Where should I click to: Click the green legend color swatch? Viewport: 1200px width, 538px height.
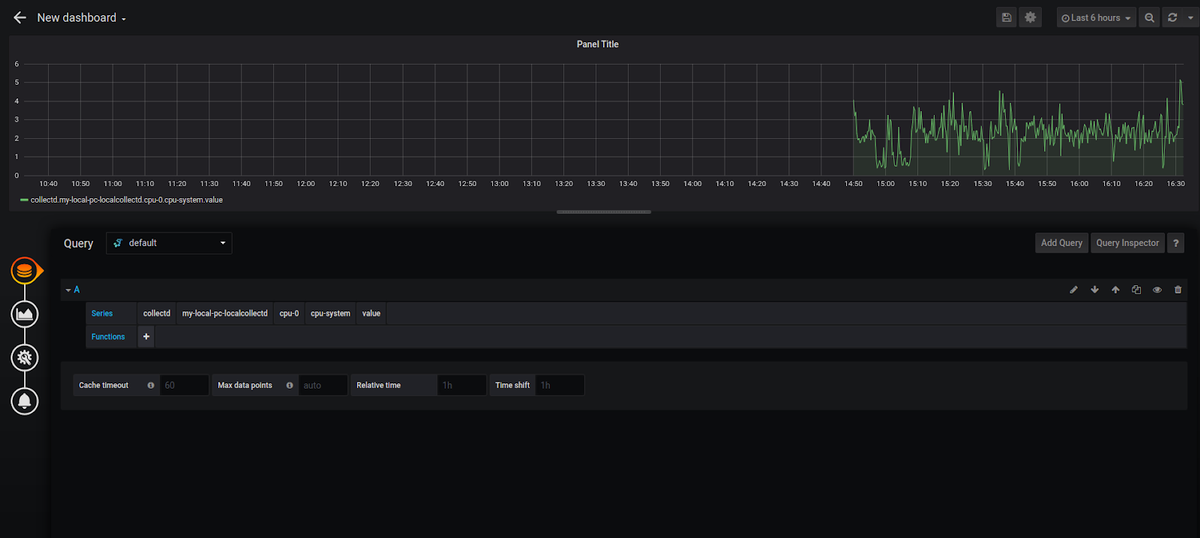coord(24,200)
